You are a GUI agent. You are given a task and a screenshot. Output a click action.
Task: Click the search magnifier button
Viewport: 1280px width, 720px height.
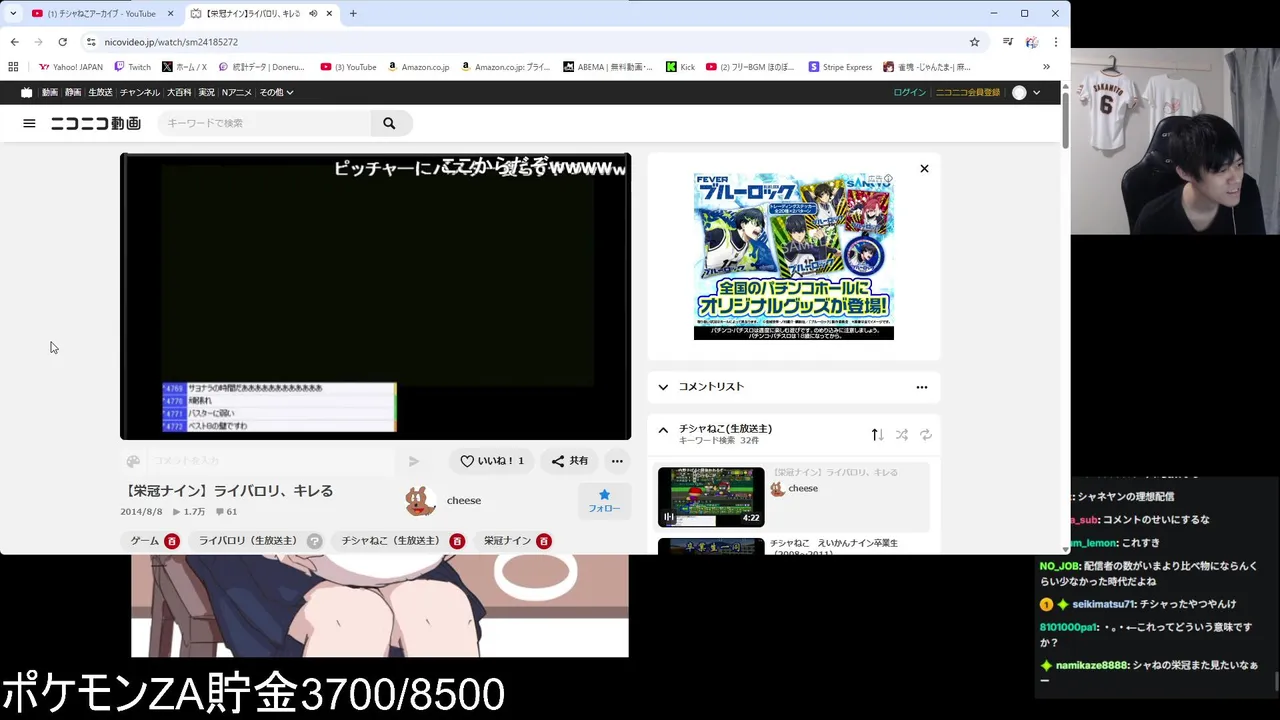pyautogui.click(x=389, y=123)
